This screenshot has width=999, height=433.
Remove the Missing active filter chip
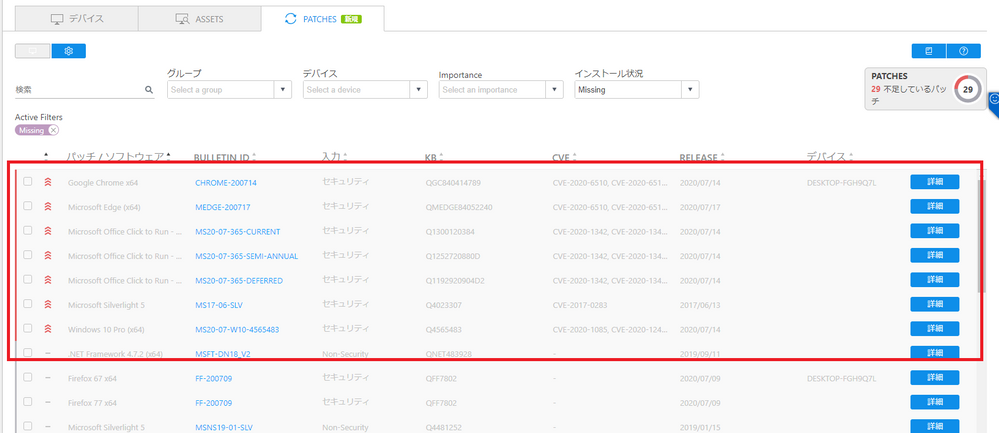pos(54,130)
